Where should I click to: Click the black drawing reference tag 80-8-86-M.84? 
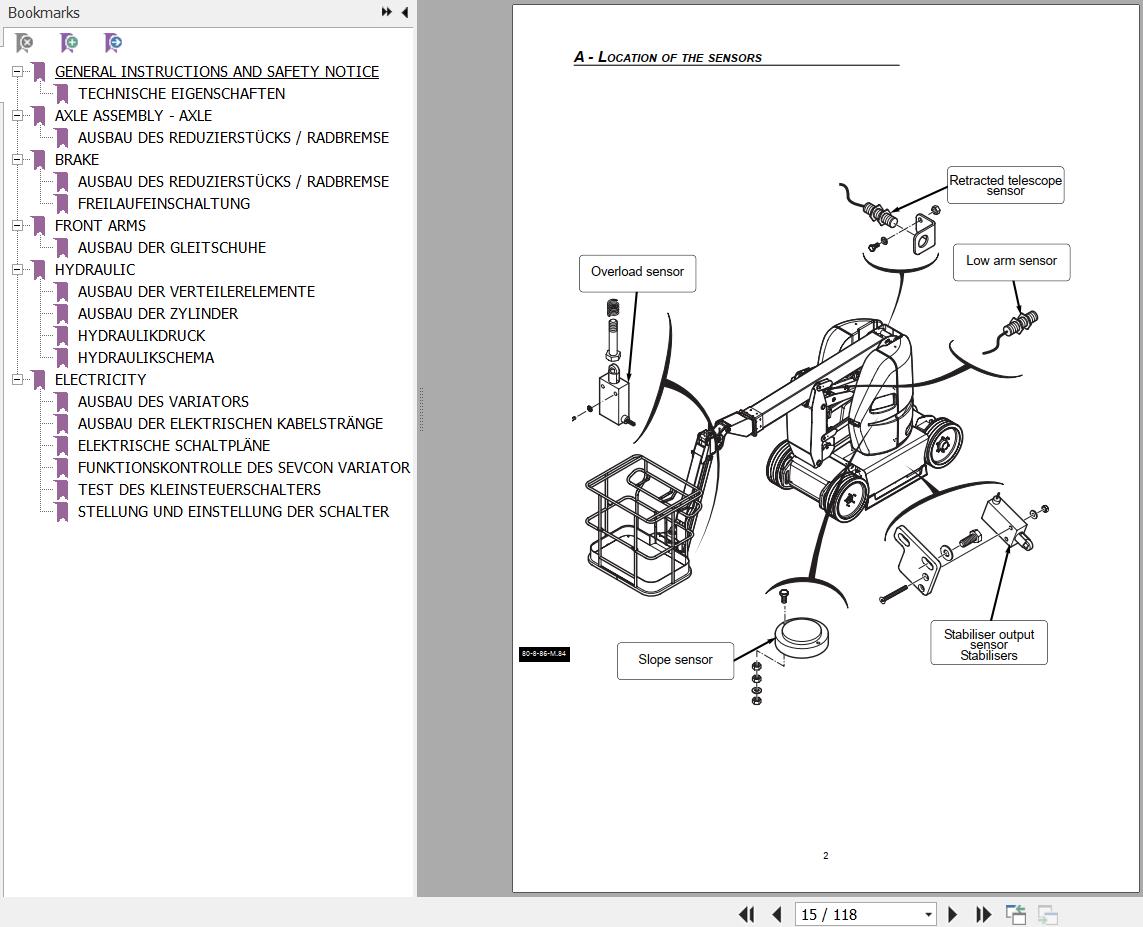click(x=544, y=654)
